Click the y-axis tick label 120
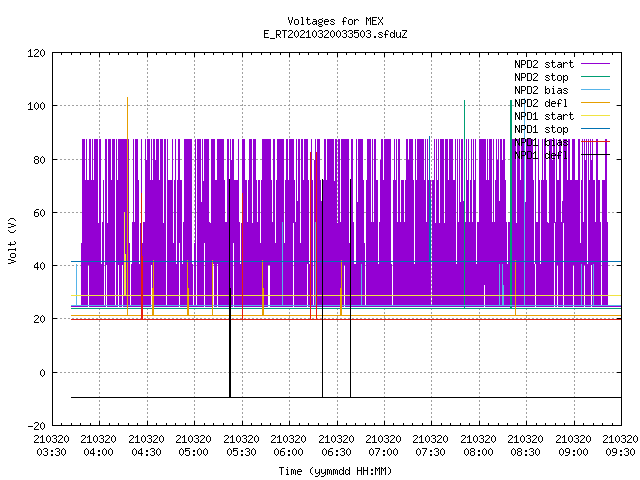 [x=36, y=53]
